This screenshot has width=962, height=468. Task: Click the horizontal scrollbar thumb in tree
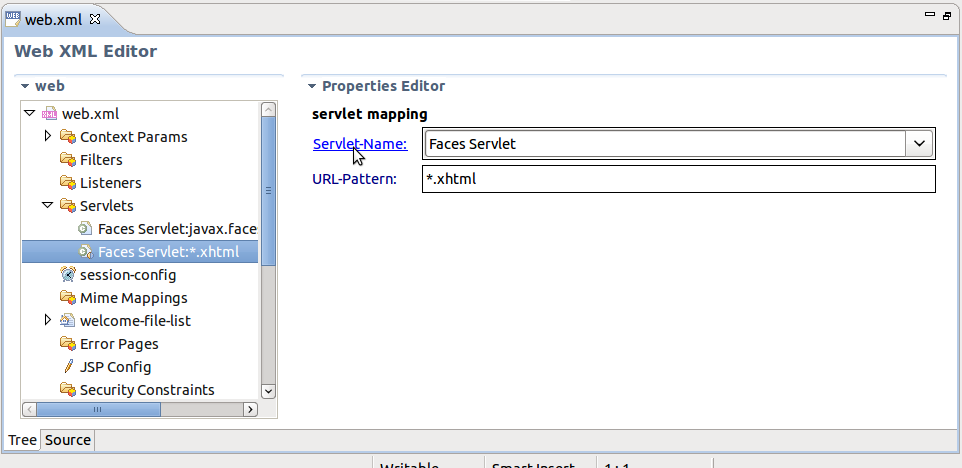click(98, 409)
